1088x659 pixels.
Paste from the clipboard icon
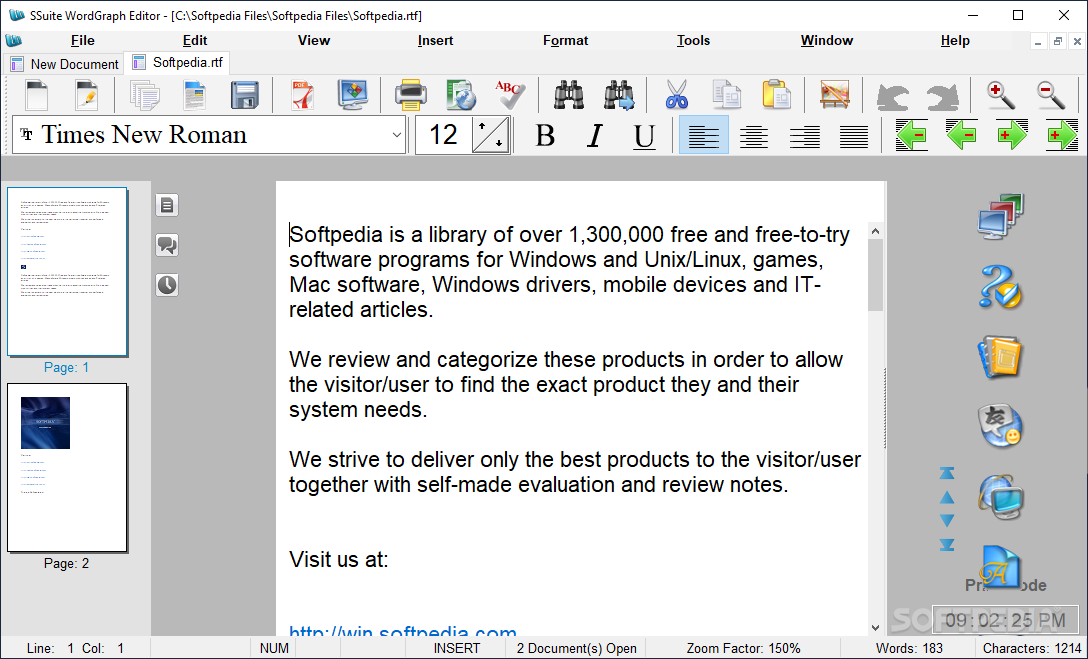(776, 95)
